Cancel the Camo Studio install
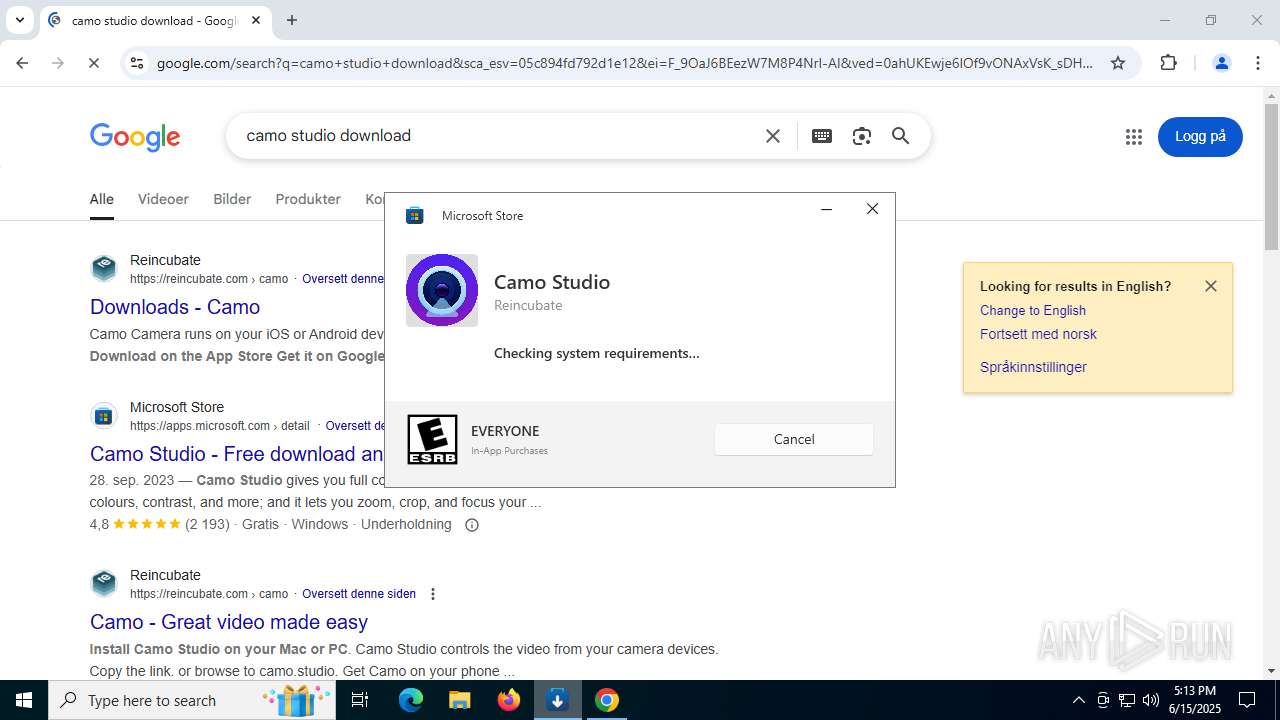The image size is (1280, 720). (x=794, y=439)
